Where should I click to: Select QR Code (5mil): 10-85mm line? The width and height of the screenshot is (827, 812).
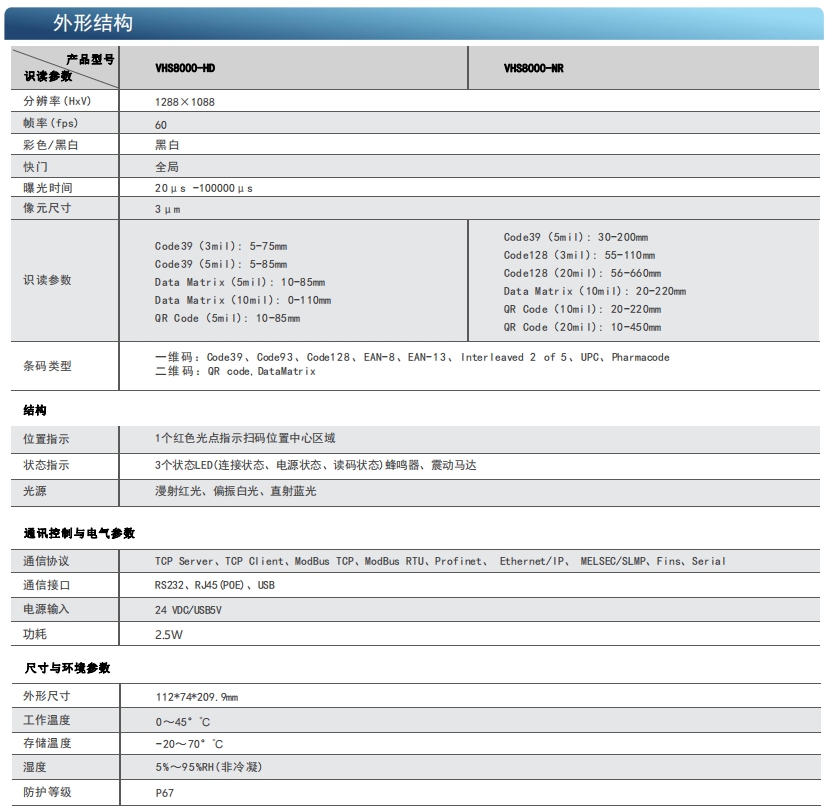pyautogui.click(x=227, y=318)
